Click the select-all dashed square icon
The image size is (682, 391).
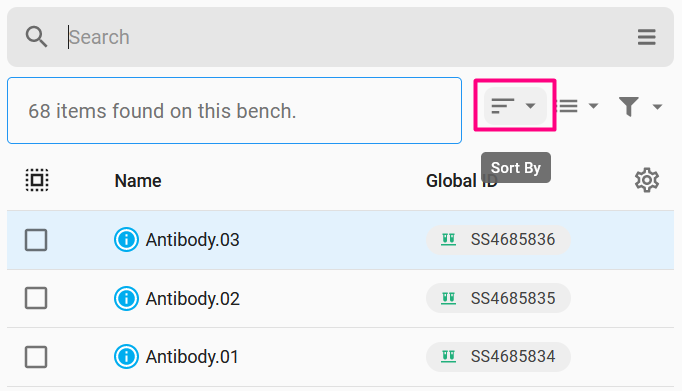[37, 180]
